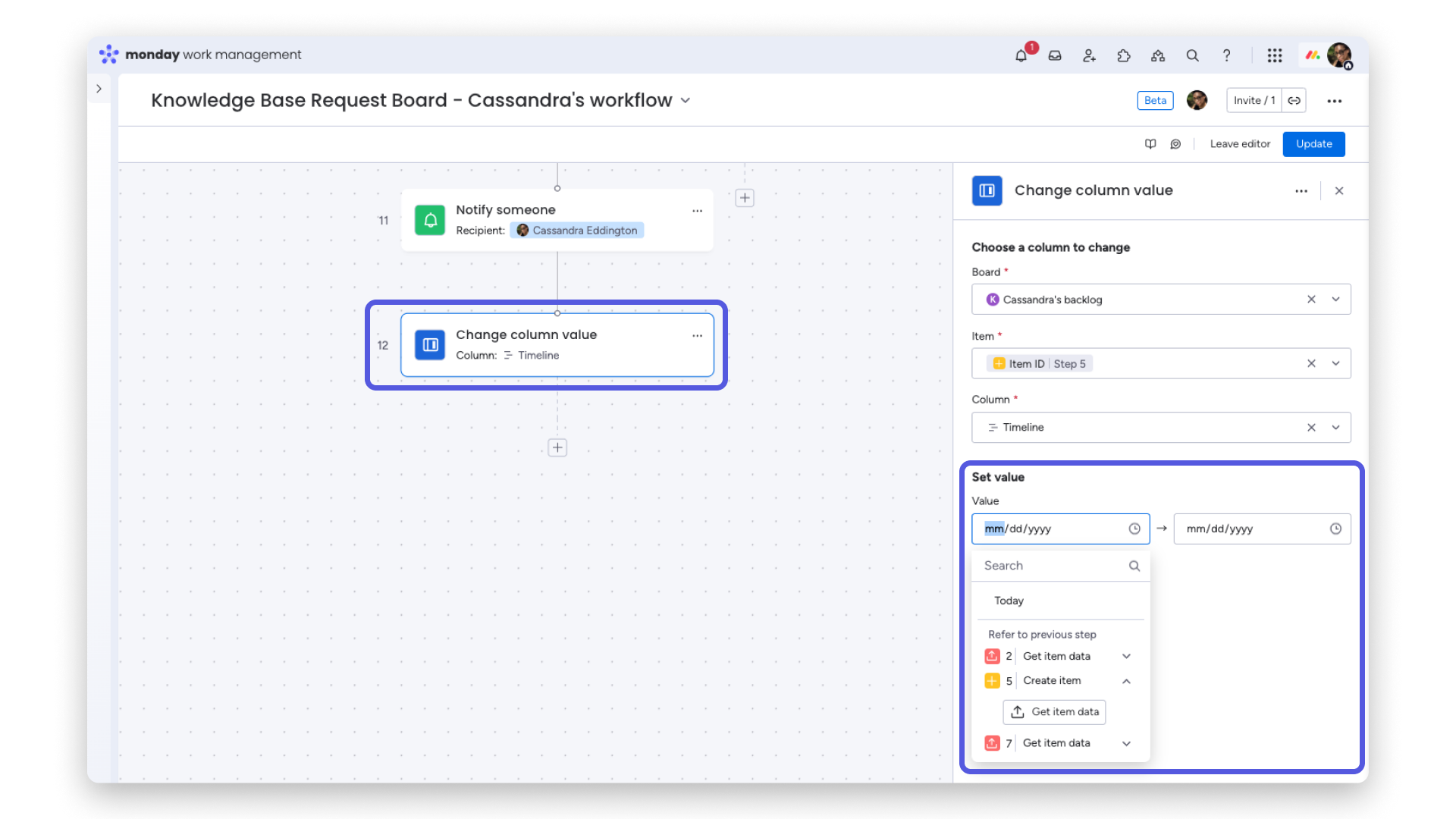Click the invite members icon in top bar
This screenshot has height=819, width=1456.
tap(1089, 55)
